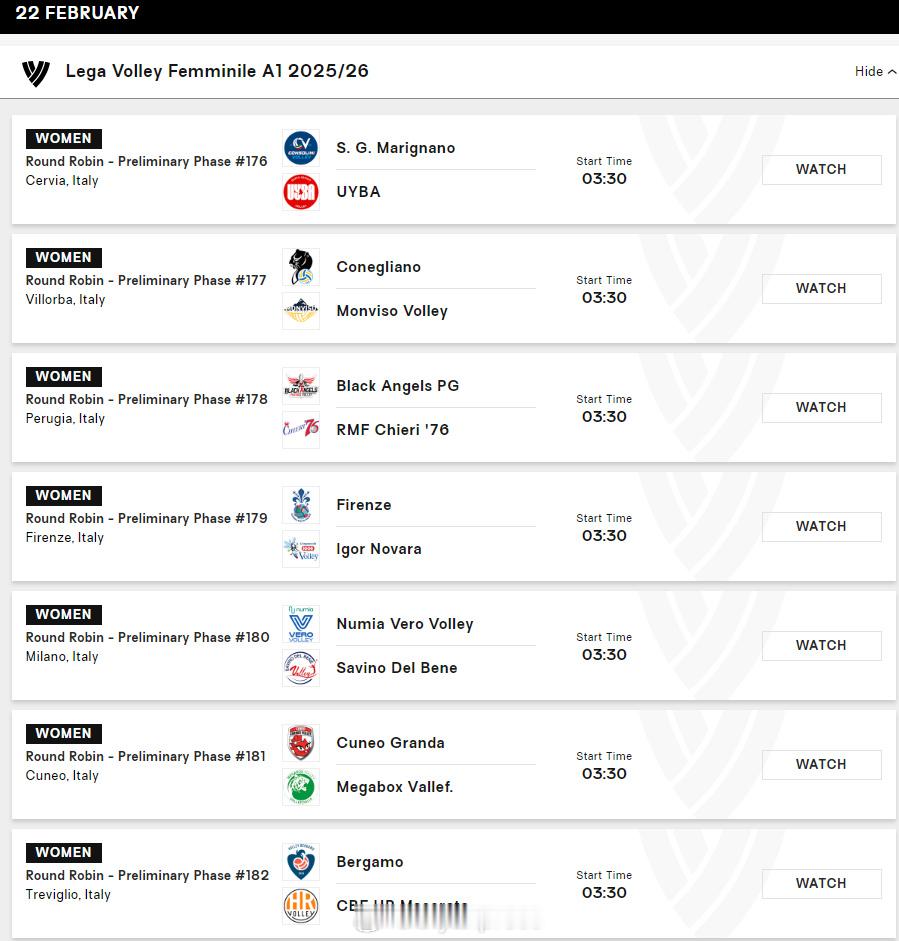Screen dimensions: 899x941
Task: Click the Megabox Vallef. green logo
Action: click(x=301, y=787)
